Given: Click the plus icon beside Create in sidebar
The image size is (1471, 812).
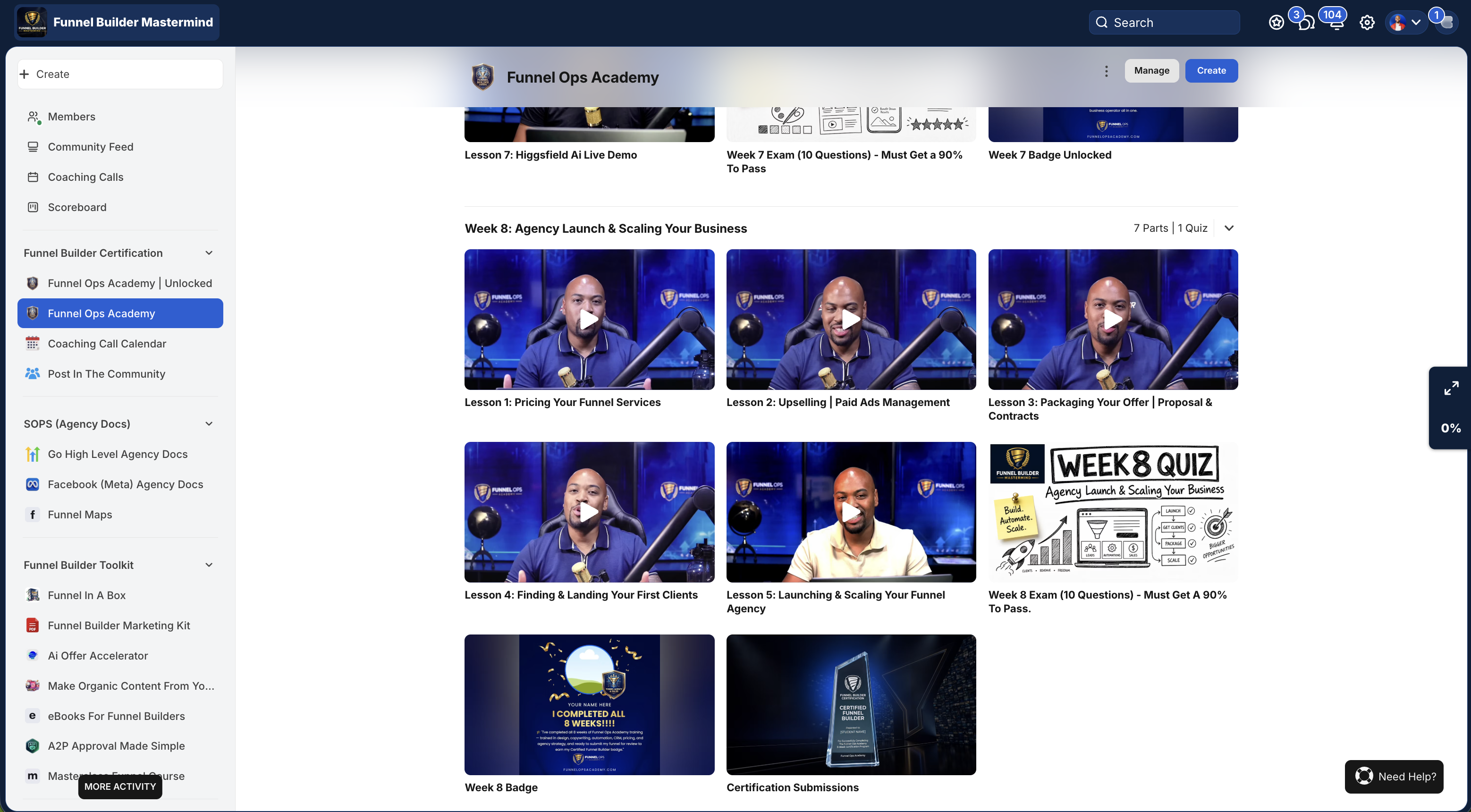Looking at the screenshot, I should (25, 74).
